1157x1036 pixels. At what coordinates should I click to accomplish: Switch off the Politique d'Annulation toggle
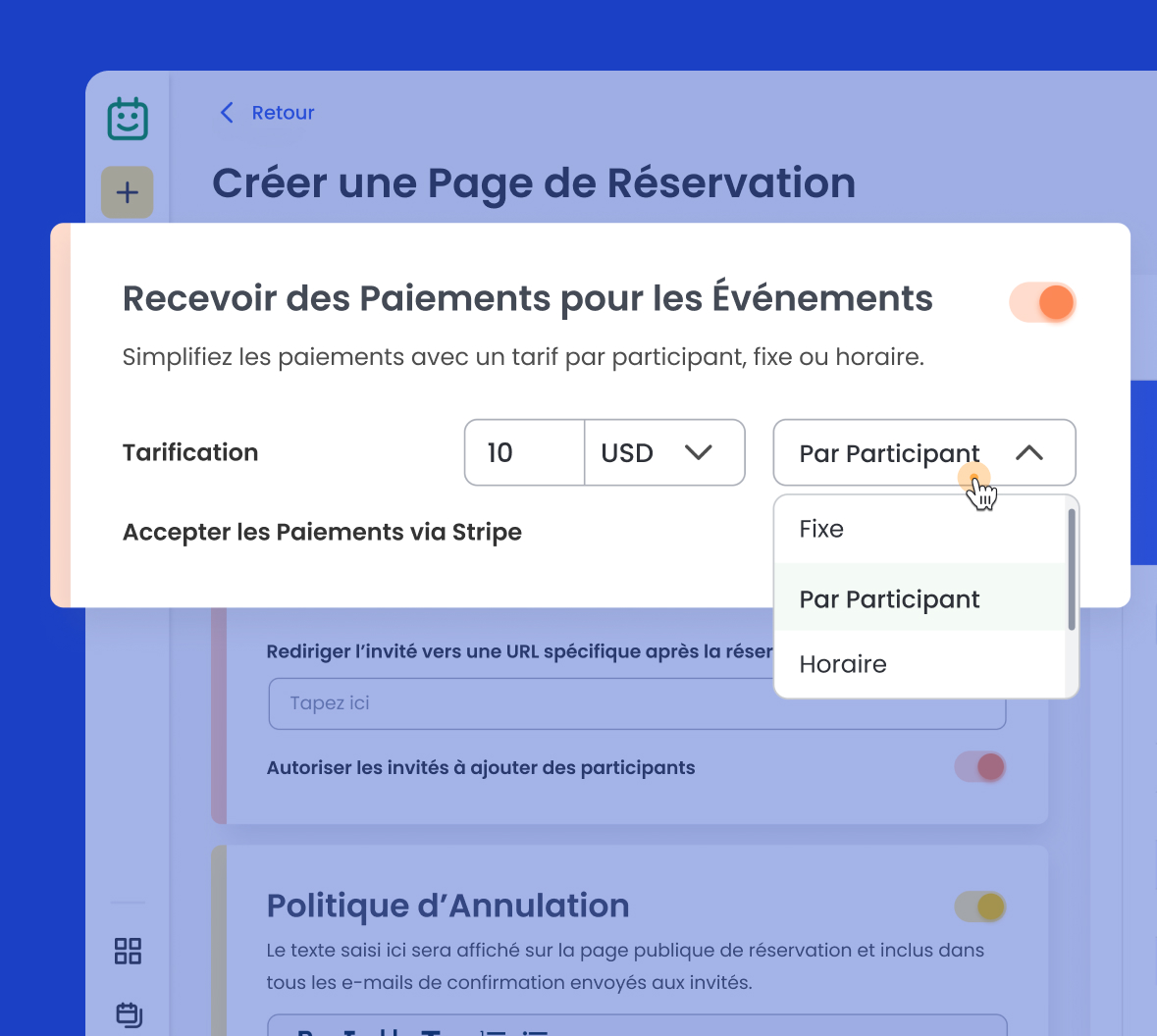click(980, 906)
